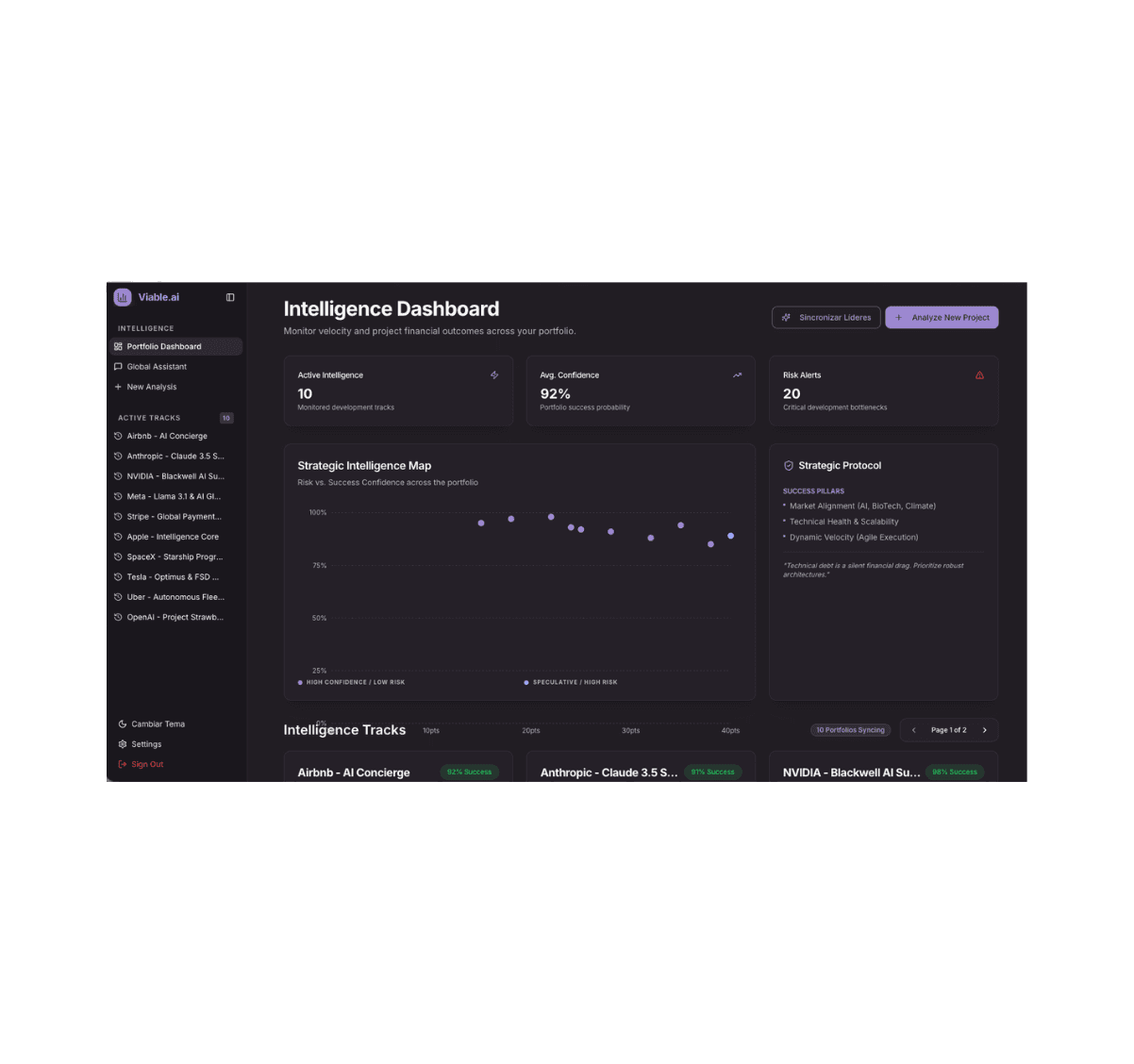Click the Avg. Confidence value 92%
The height and width of the screenshot is (1064, 1134).
[555, 394]
